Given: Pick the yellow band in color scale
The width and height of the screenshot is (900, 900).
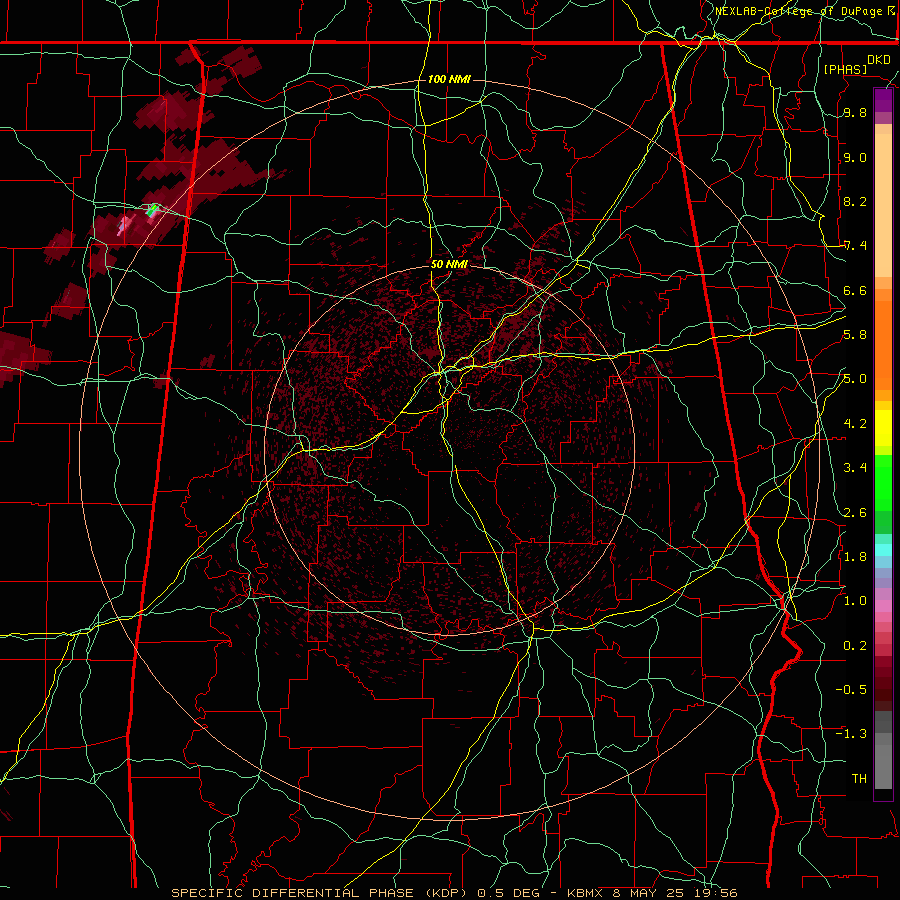Looking at the screenshot, I should click(883, 428).
